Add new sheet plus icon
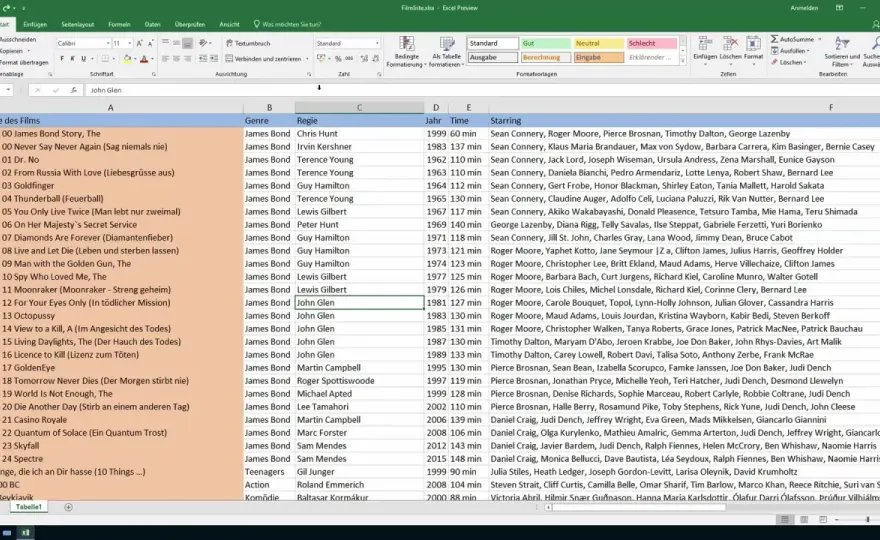 click(x=68, y=507)
